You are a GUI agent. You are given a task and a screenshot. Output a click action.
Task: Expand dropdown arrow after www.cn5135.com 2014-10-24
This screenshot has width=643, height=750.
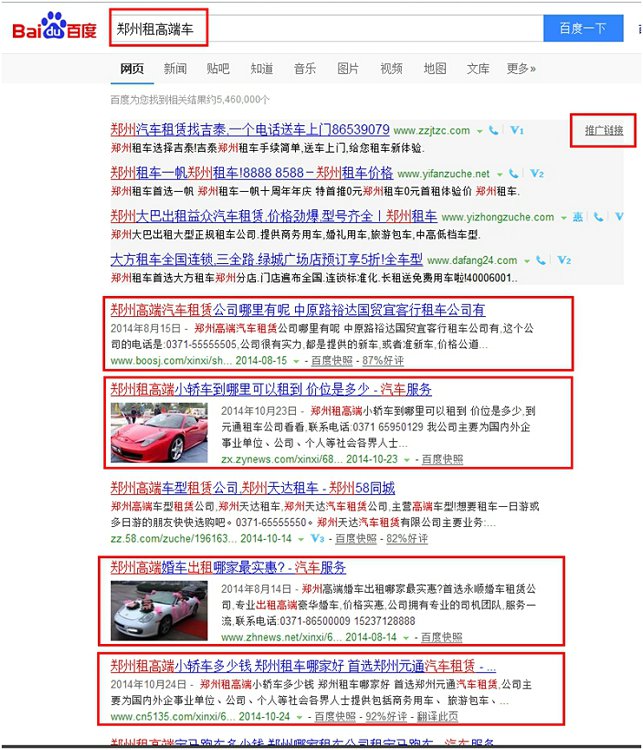[x=299, y=717]
